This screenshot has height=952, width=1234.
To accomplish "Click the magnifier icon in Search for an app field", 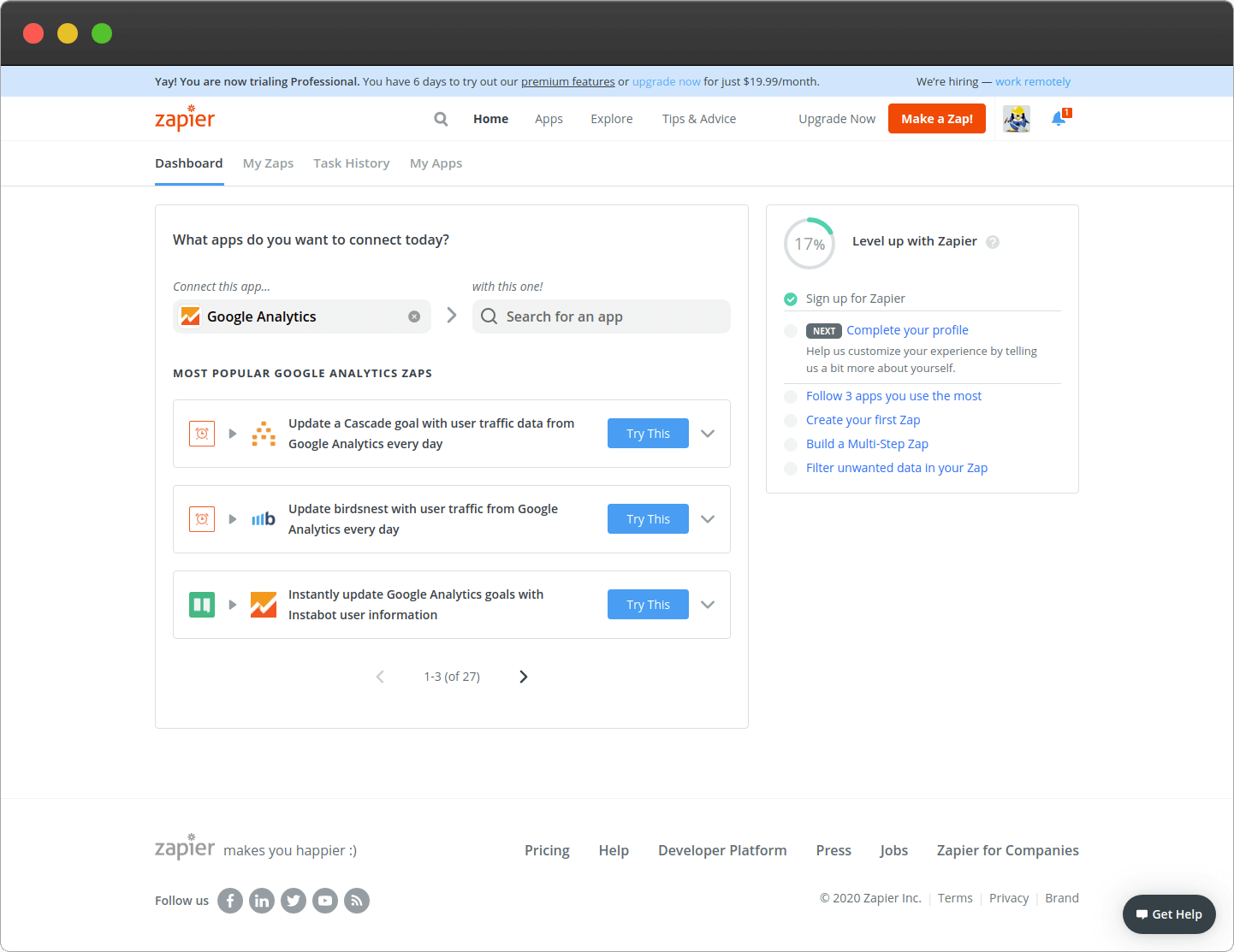I will [x=489, y=316].
